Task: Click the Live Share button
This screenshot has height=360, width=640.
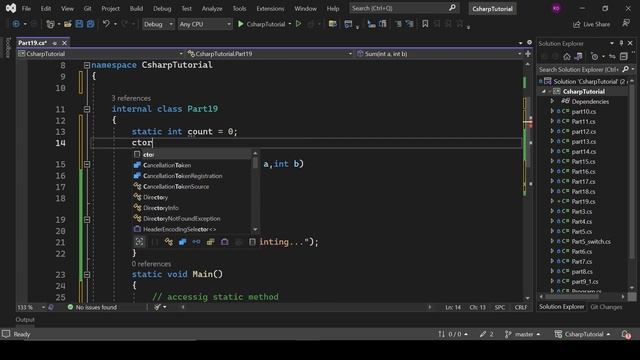Action: [x=591, y=24]
